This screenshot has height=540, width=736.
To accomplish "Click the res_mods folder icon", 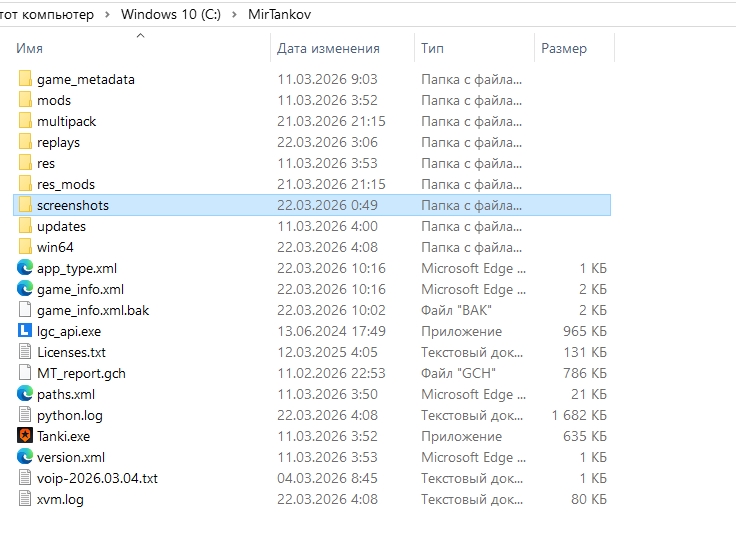I will [25, 184].
